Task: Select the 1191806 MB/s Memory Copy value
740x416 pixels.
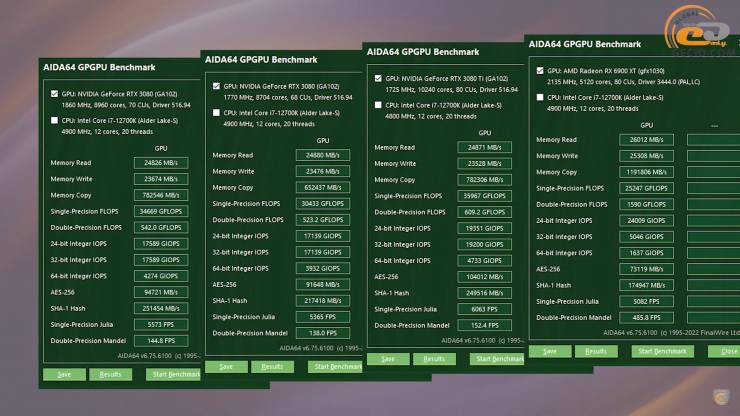Action: pyautogui.click(x=647, y=172)
